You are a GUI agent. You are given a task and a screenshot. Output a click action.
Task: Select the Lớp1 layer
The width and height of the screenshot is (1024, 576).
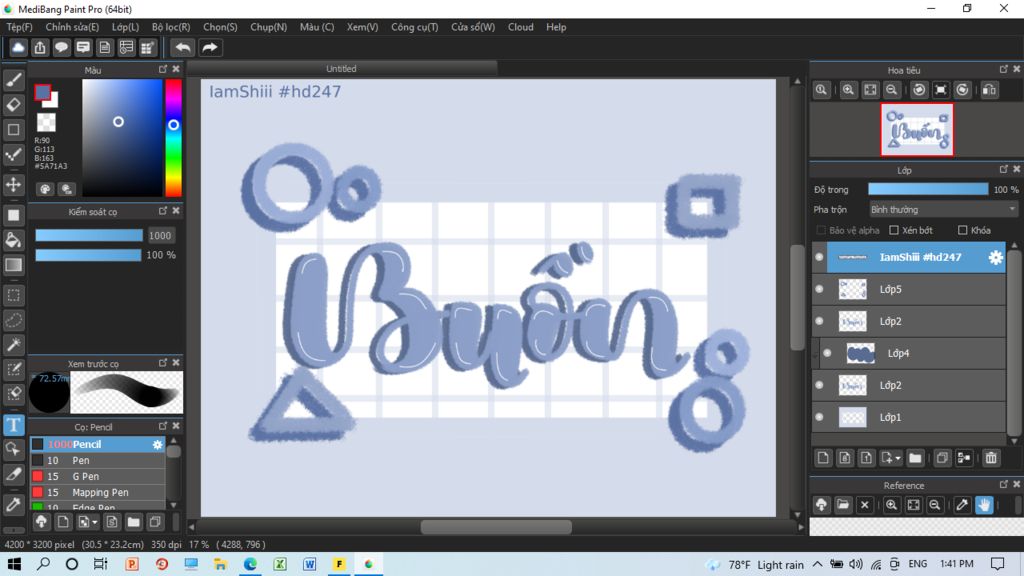[908, 417]
